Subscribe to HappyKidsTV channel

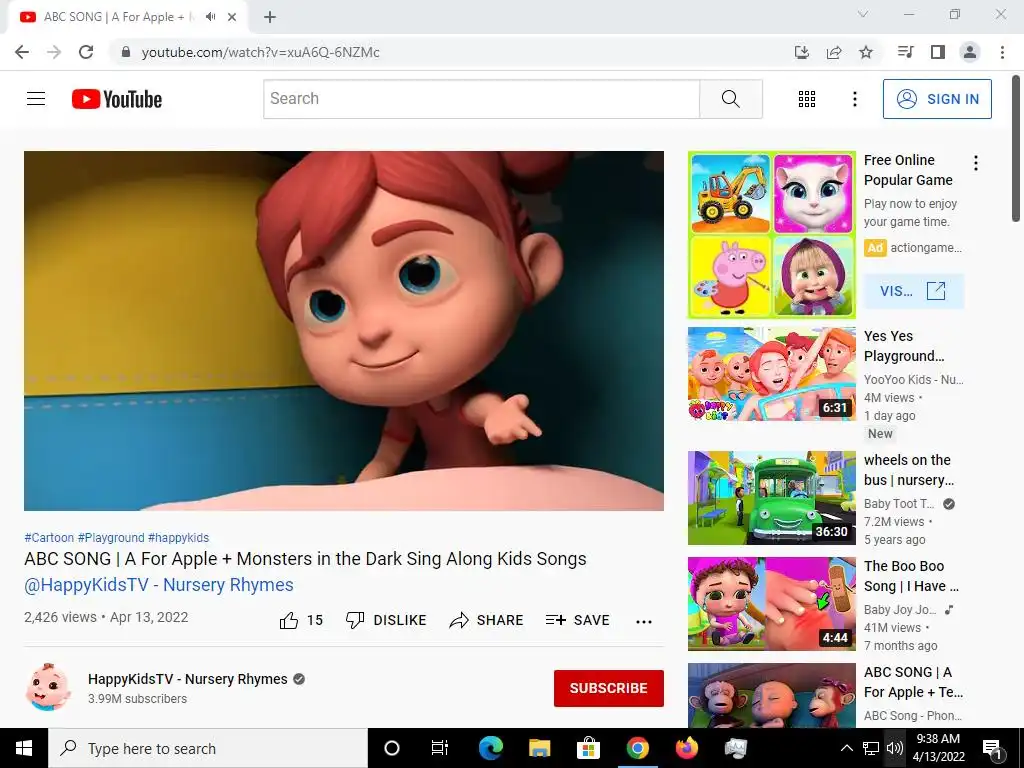tap(609, 688)
